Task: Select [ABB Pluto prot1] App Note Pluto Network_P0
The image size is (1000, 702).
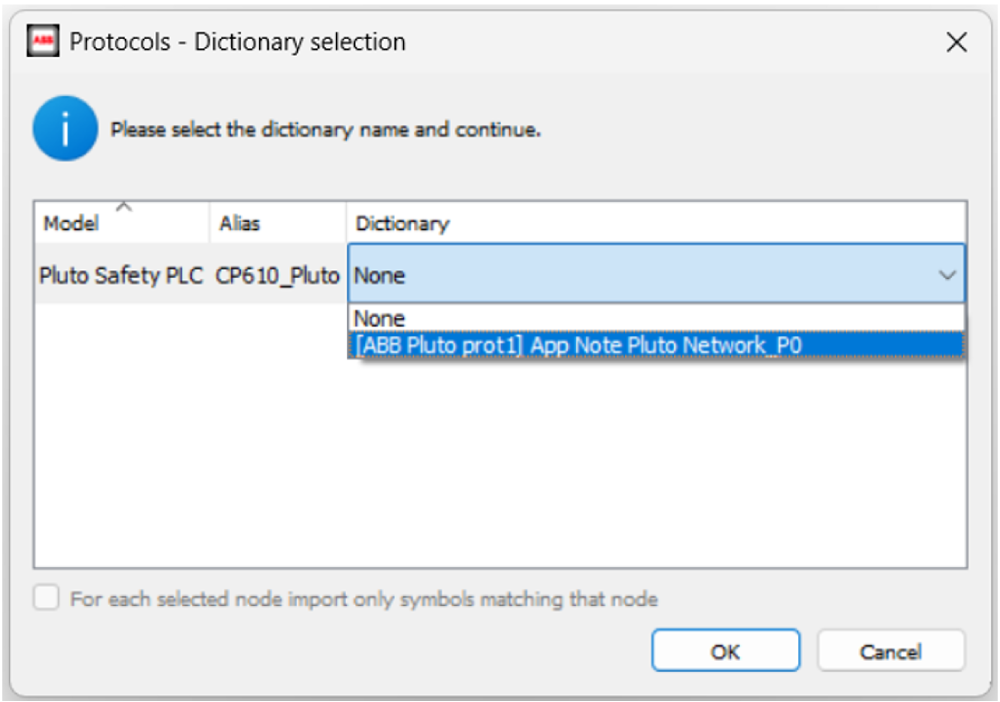Action: point(656,345)
